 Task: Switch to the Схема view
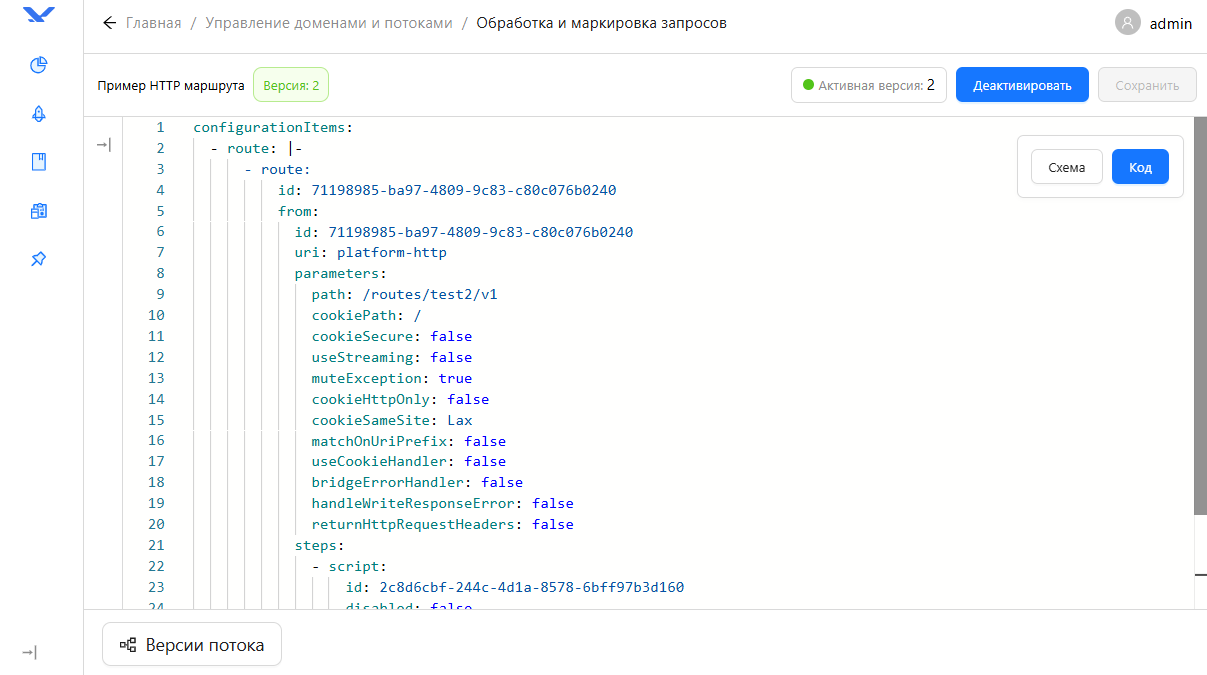(x=1066, y=168)
